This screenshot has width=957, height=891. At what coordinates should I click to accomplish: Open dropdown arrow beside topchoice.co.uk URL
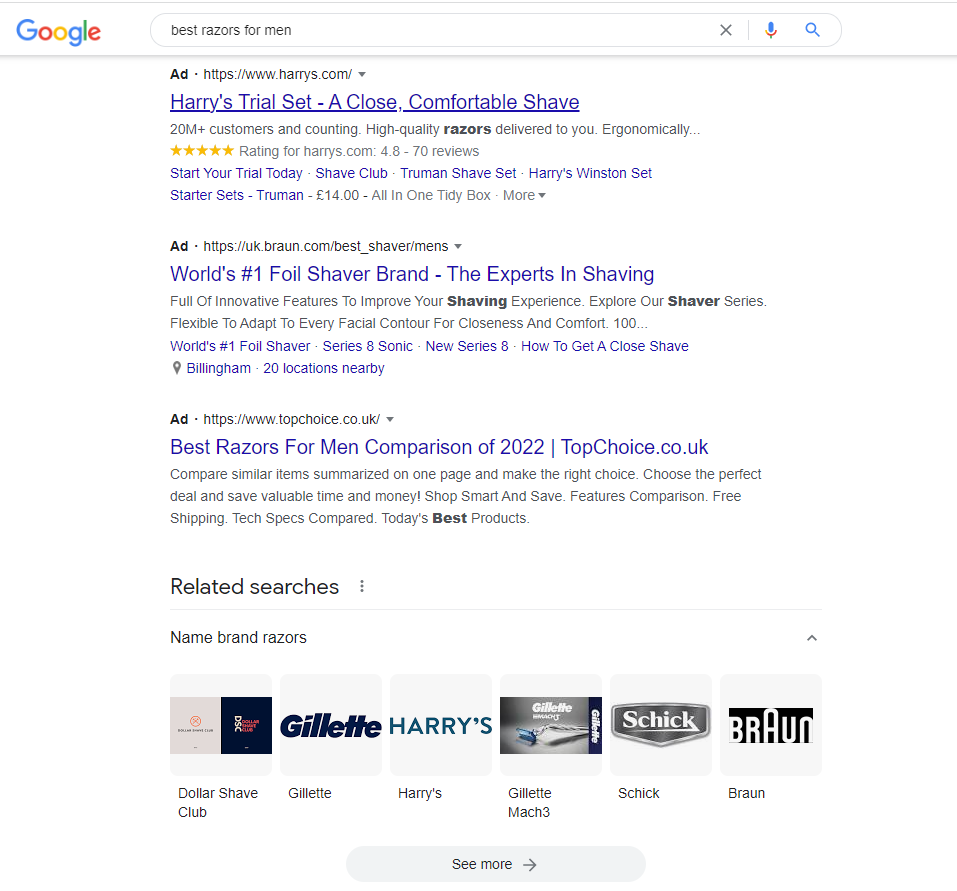tap(390, 419)
